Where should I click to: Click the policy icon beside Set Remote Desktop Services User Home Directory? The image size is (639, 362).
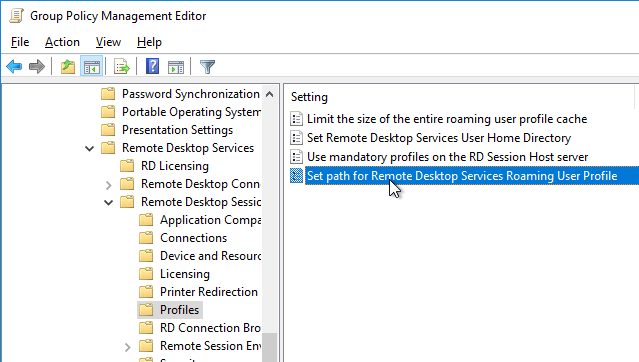coord(296,138)
